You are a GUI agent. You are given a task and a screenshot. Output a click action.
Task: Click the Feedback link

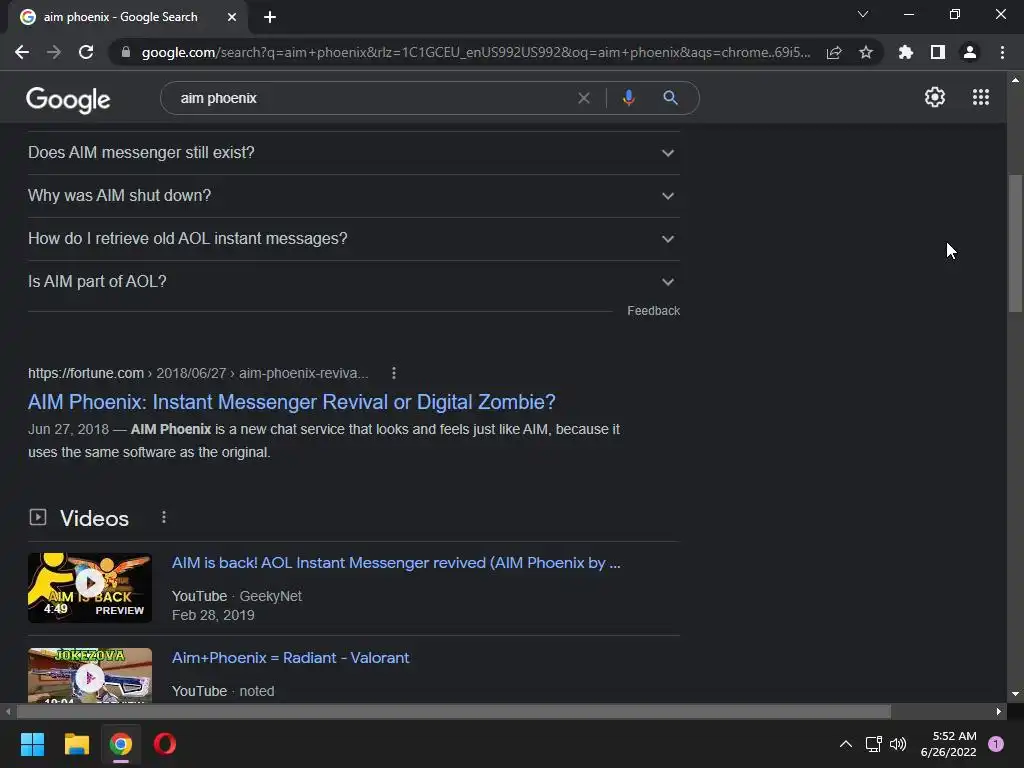[x=653, y=311]
